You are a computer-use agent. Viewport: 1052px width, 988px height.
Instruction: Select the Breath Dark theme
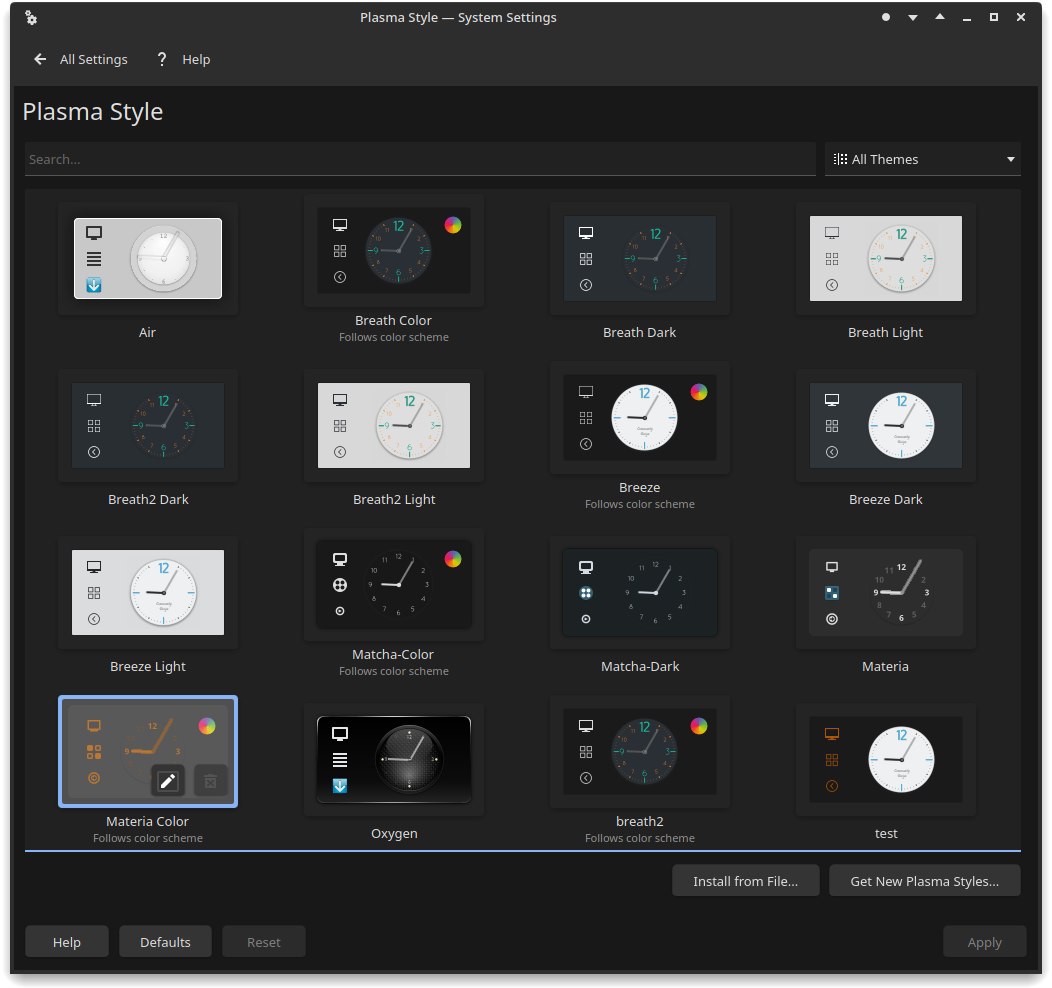[x=639, y=258]
